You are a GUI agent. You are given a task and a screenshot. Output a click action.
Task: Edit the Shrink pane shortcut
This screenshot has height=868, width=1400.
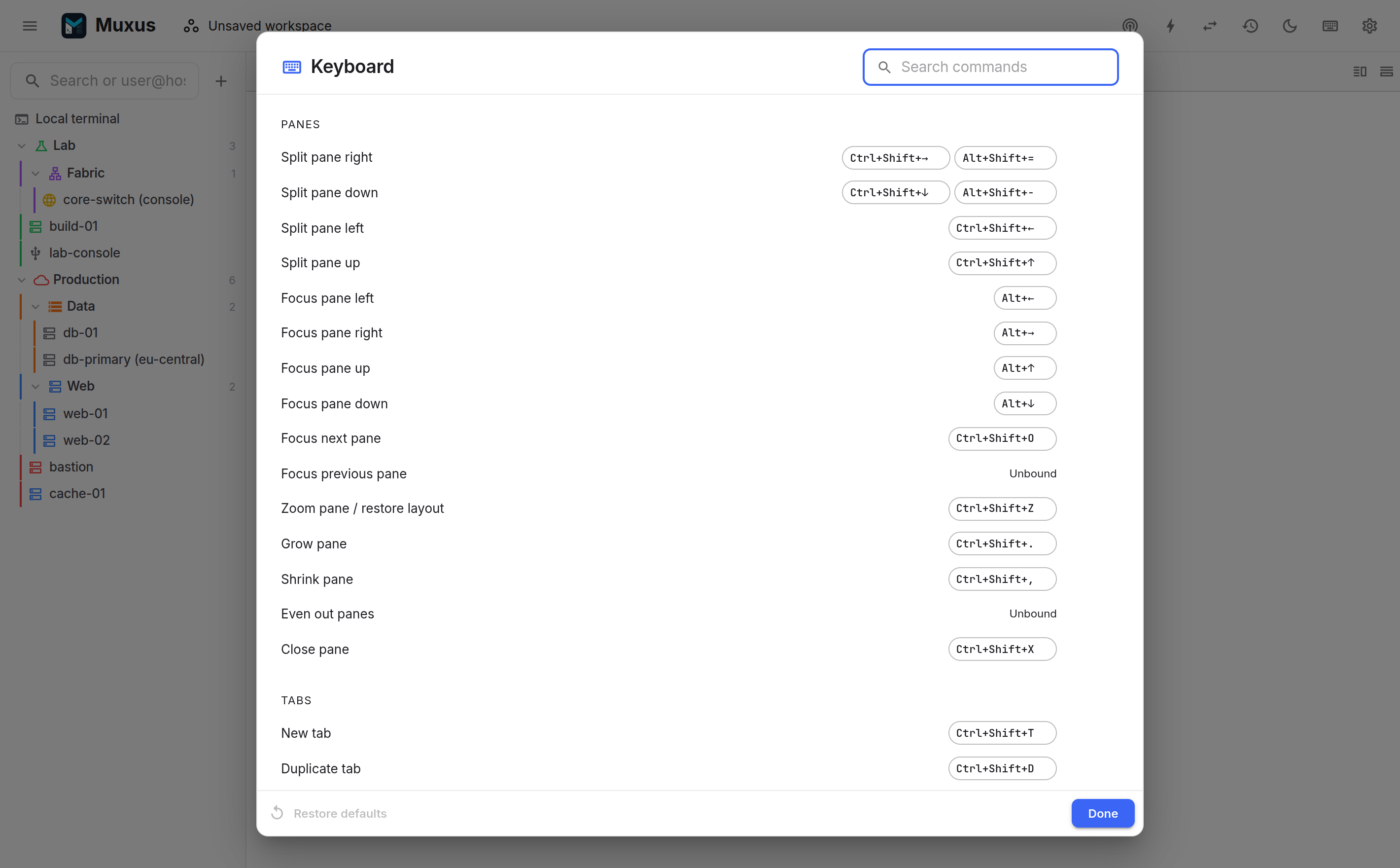pyautogui.click(x=1002, y=579)
